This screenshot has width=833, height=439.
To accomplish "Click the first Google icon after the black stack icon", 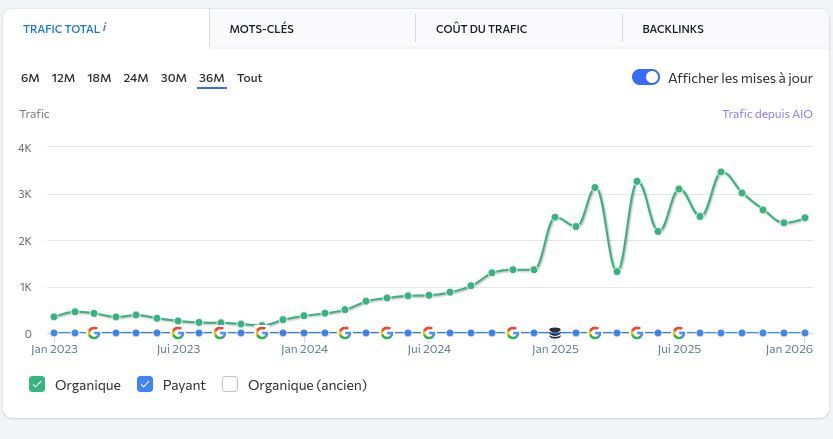I will (x=595, y=333).
